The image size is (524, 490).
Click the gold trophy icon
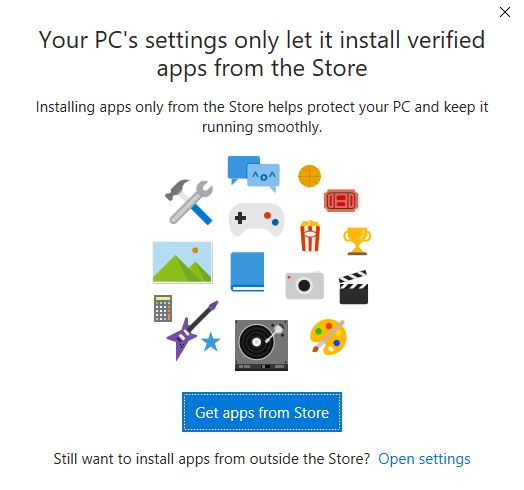coord(357,241)
